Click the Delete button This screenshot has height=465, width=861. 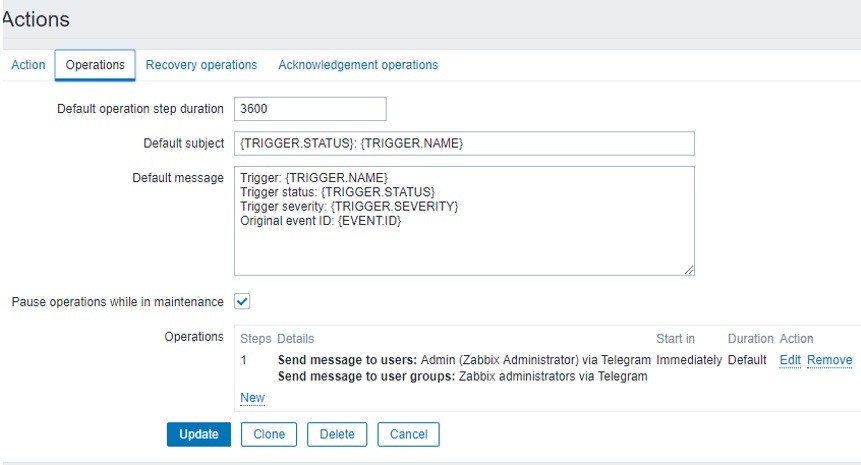pyautogui.click(x=337, y=435)
